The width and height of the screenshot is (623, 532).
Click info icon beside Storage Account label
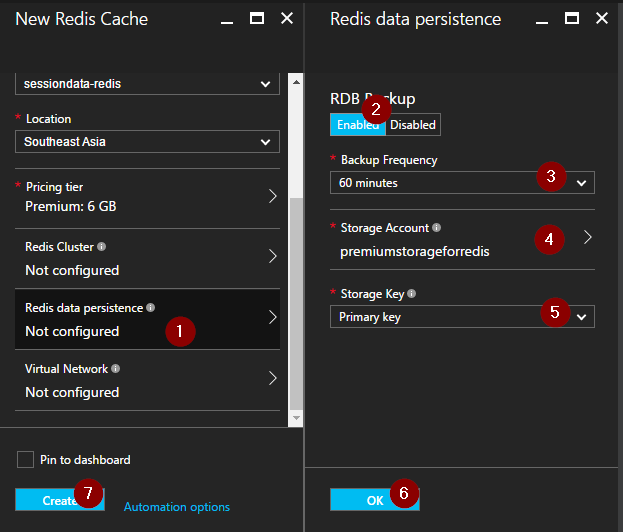click(x=436, y=227)
